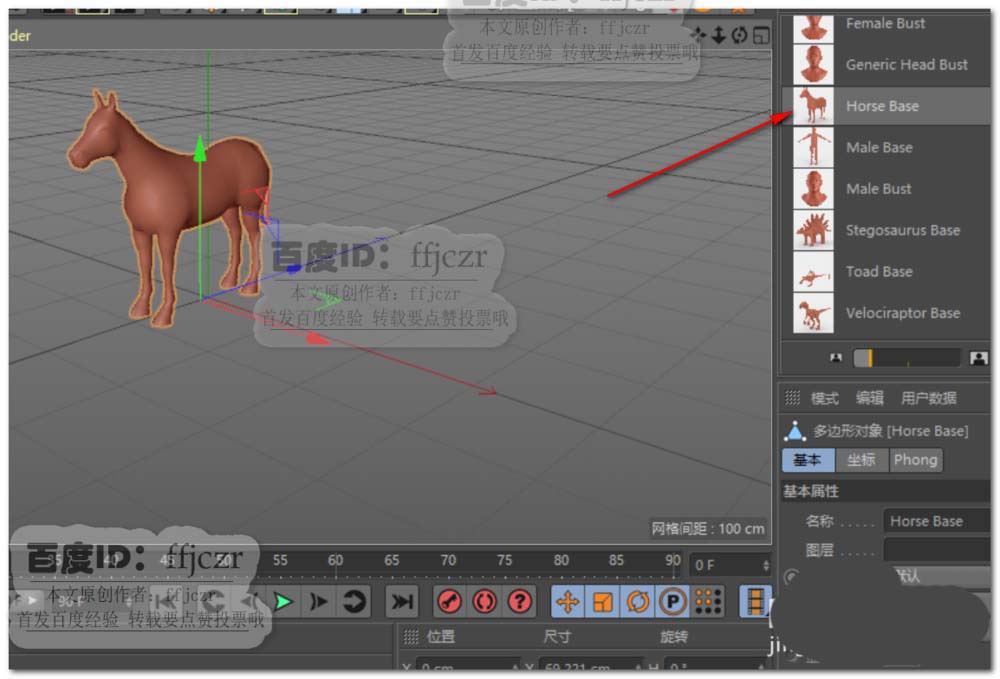Screen dimensions: 1000x679
Task: Click the attribute manager grip icon
Action: point(792,398)
